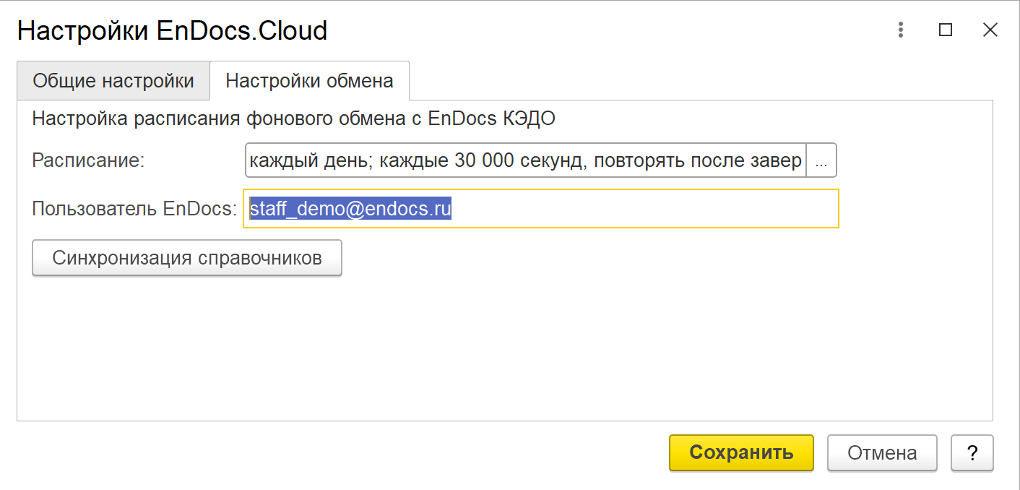Close the Настройки EnDocs.Cloud window

(990, 30)
